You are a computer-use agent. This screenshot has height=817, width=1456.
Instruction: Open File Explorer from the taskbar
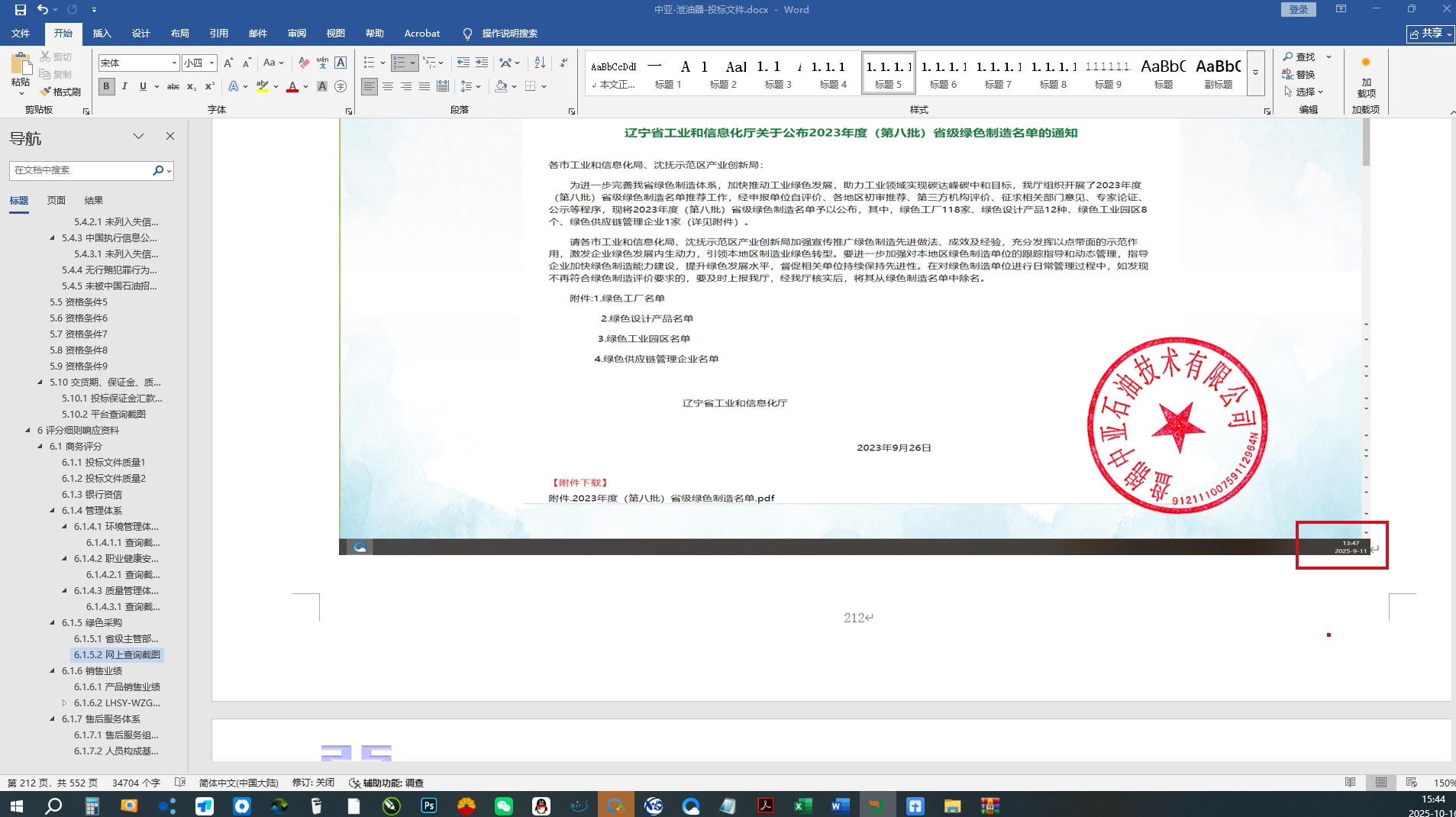click(952, 806)
